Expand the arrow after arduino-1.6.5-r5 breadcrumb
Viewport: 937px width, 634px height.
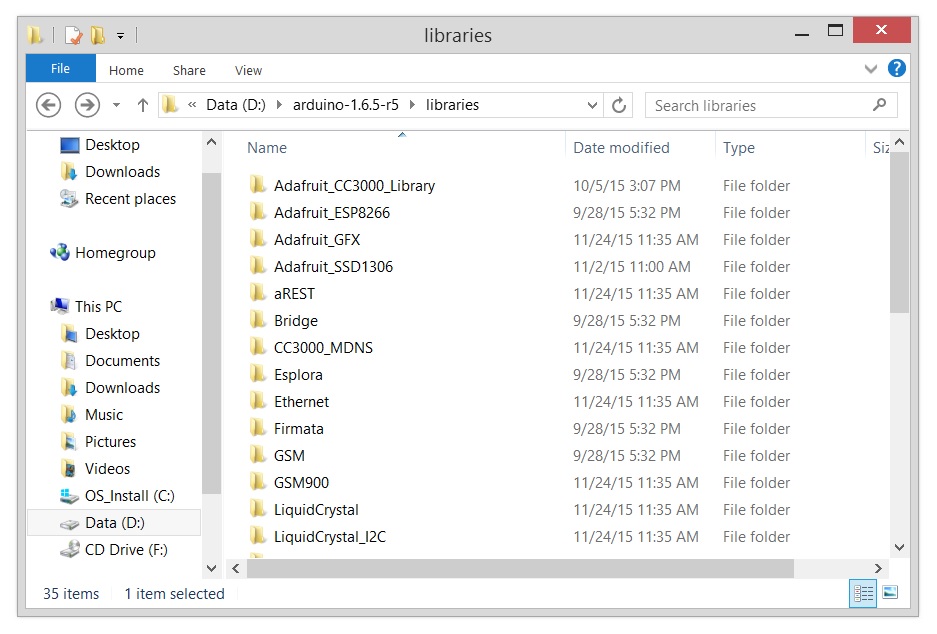coord(412,105)
